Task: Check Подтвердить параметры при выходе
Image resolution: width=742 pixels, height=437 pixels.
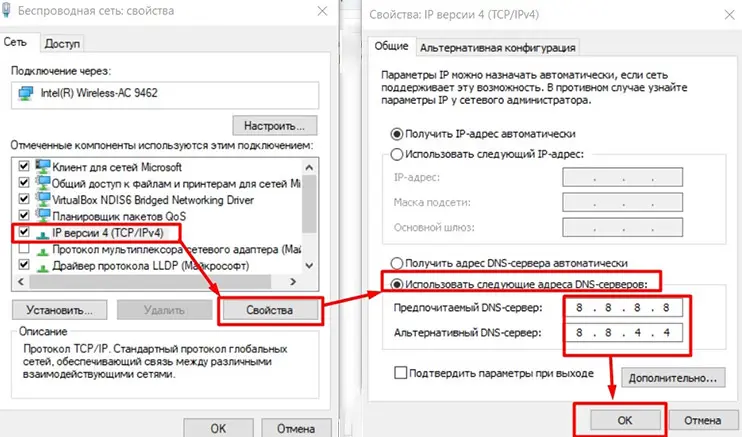Action: coord(400,373)
